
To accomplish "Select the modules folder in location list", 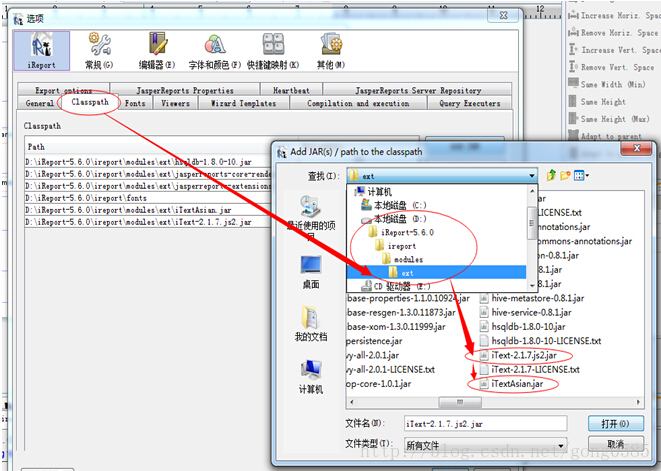I will tap(436, 259).
